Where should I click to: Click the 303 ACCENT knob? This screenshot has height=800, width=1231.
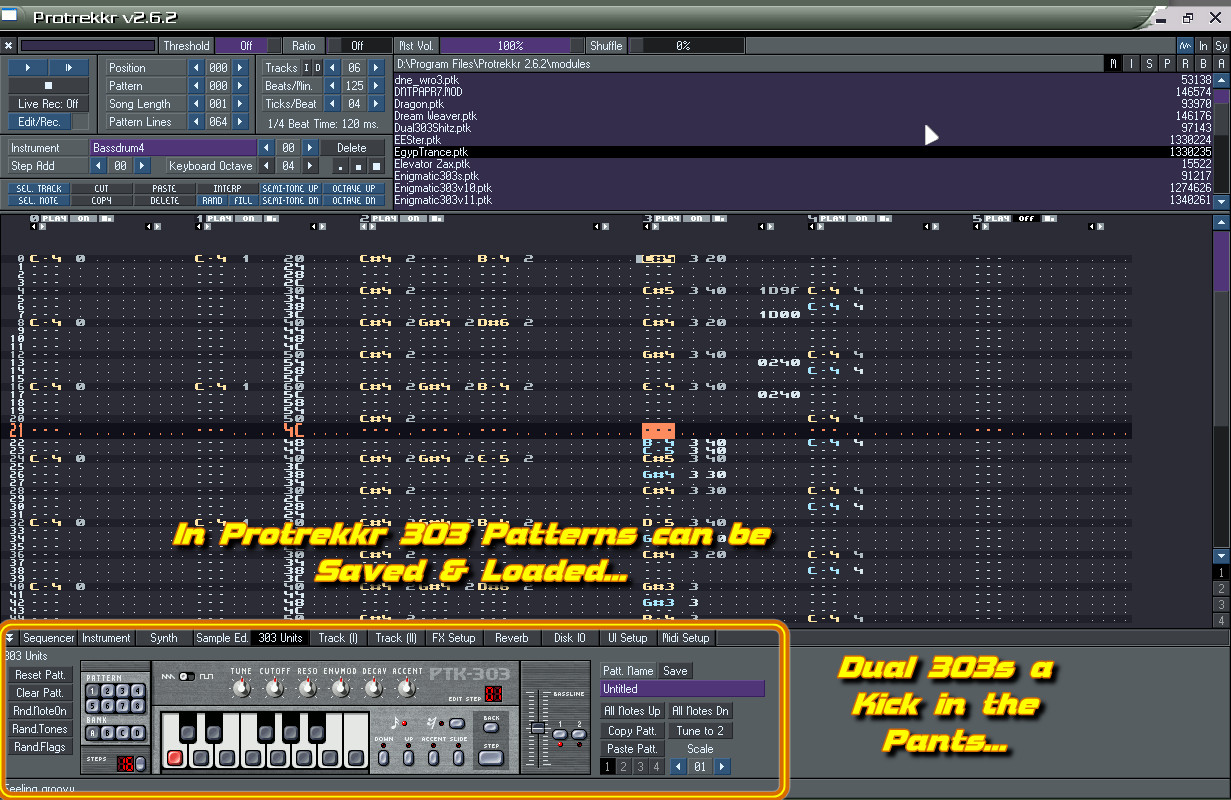pyautogui.click(x=406, y=689)
